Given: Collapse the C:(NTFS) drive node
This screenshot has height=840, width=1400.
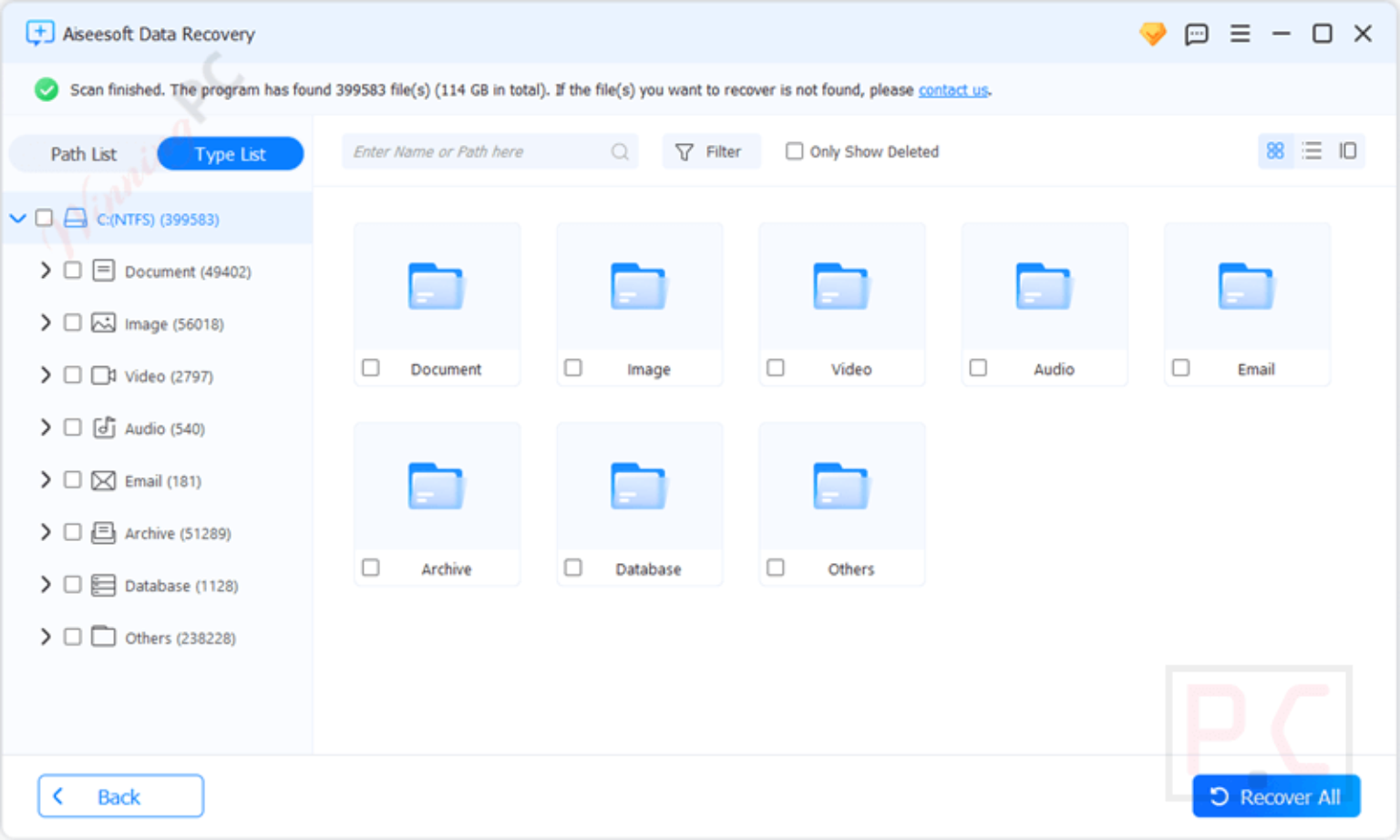Looking at the screenshot, I should tap(17, 219).
